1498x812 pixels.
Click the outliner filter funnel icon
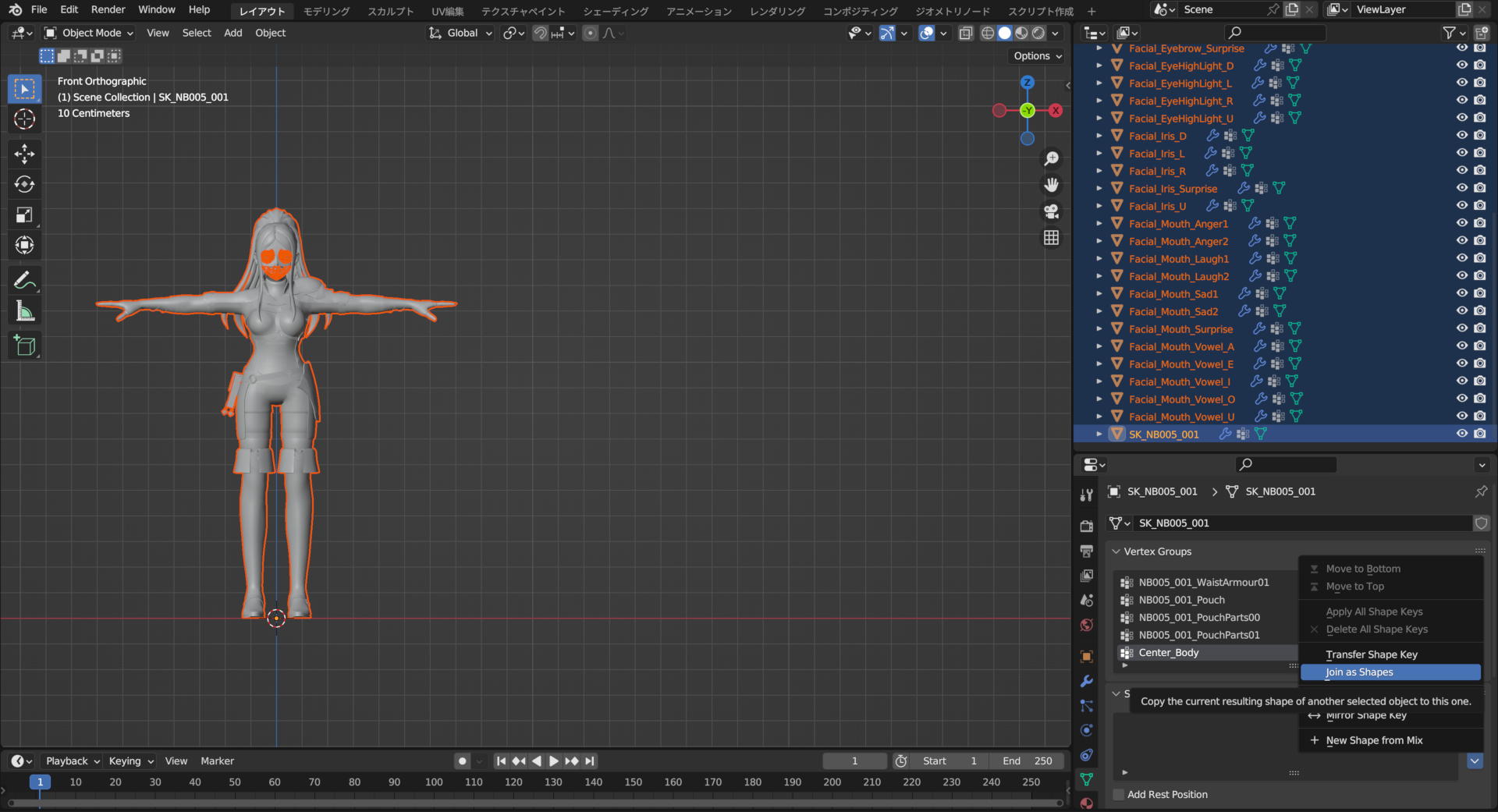click(1450, 33)
